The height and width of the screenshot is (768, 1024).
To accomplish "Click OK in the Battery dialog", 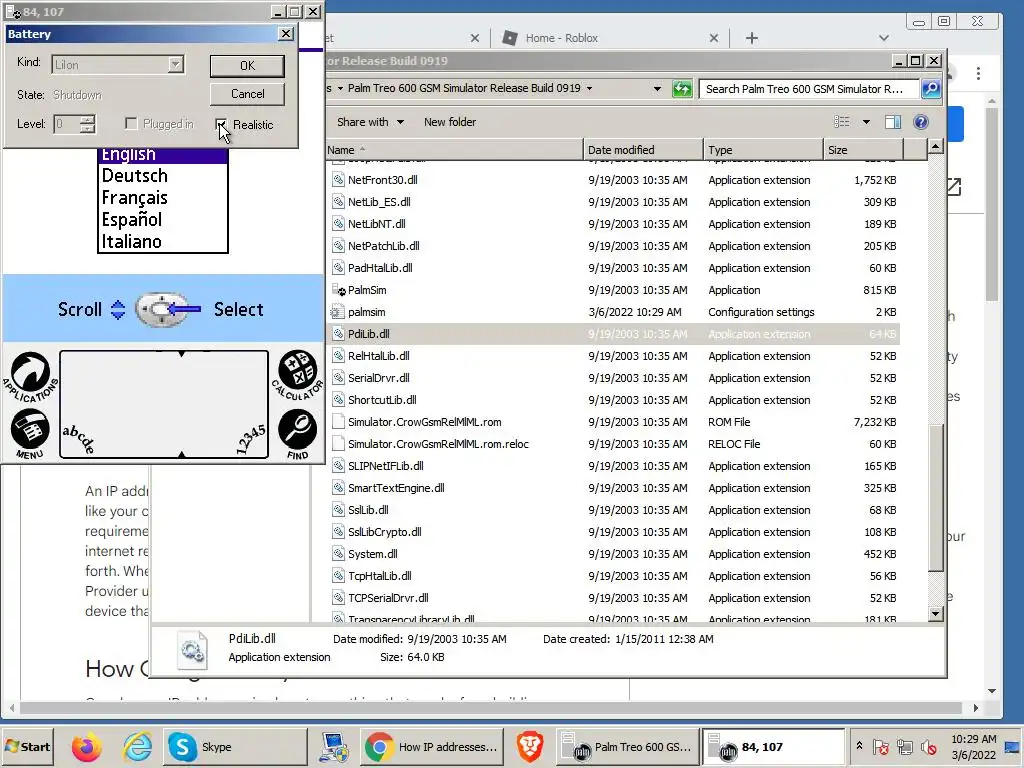I will point(247,65).
